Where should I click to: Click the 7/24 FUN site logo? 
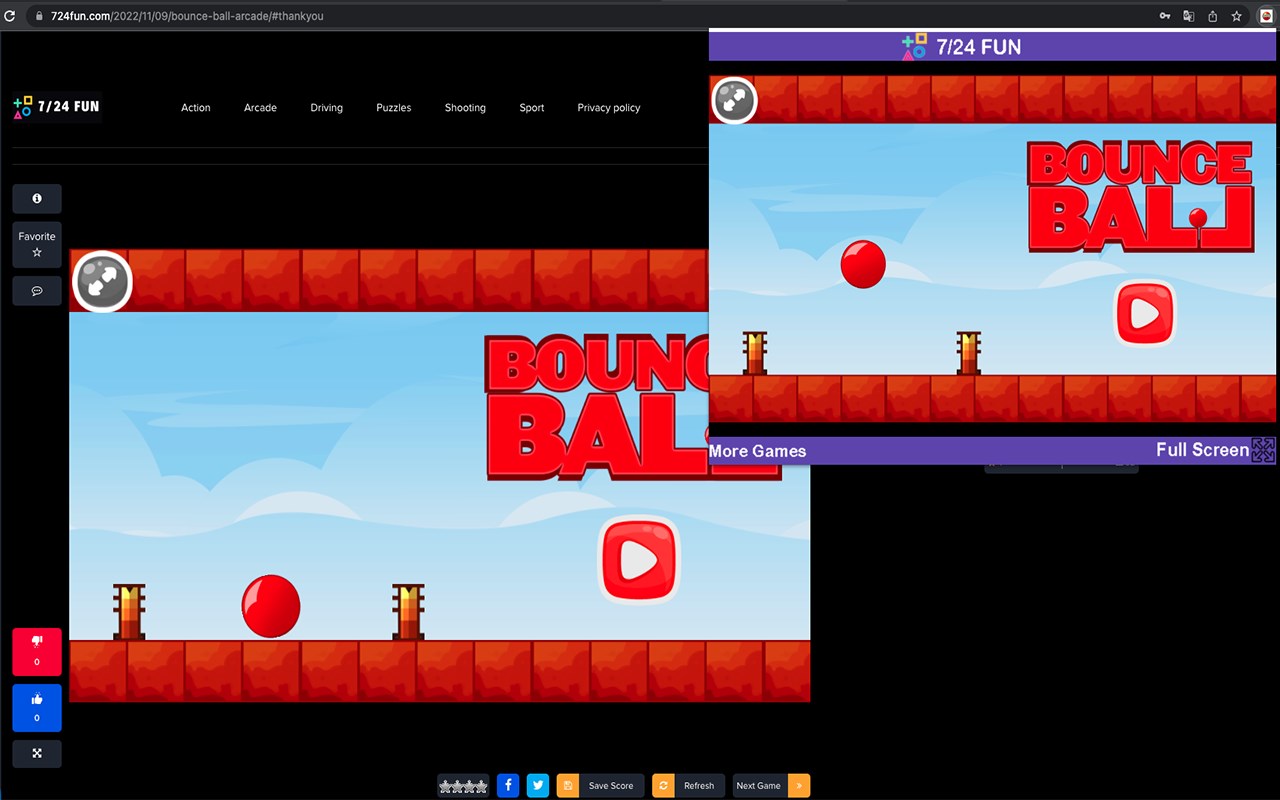click(57, 107)
